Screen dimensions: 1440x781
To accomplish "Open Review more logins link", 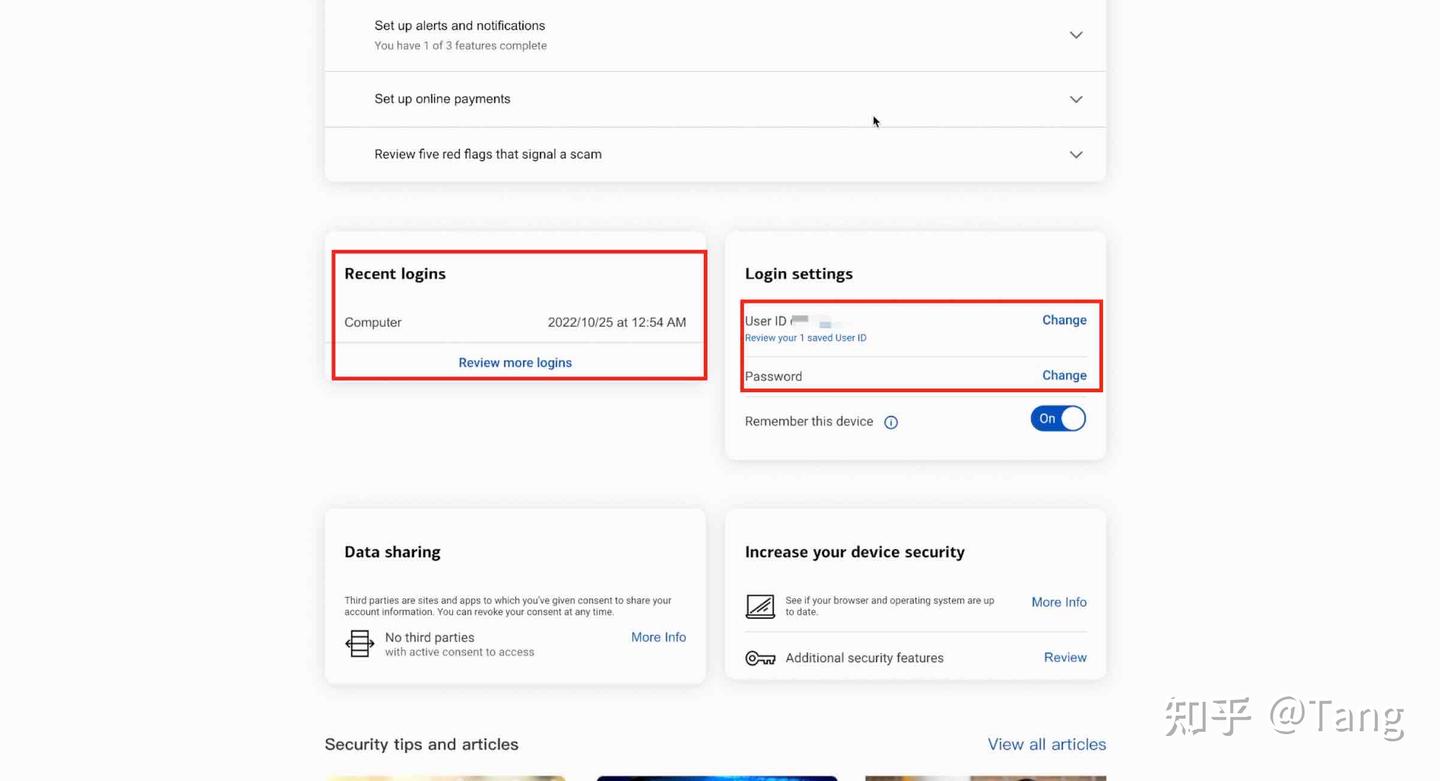I will tap(515, 363).
